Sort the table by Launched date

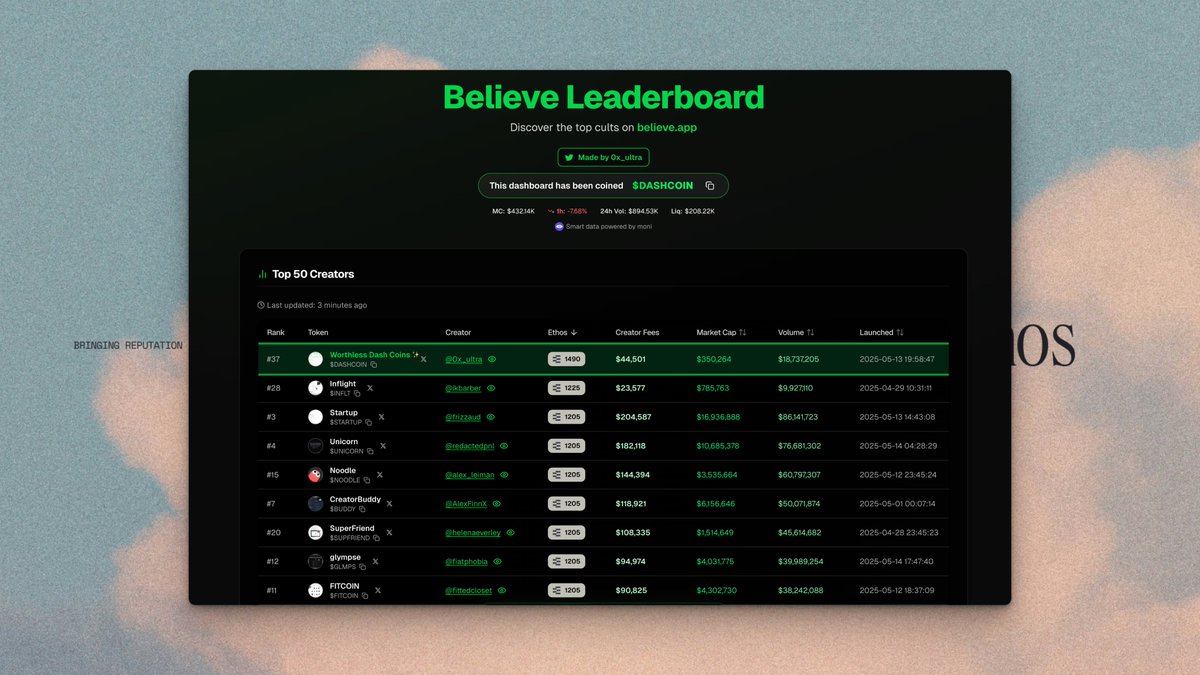coord(882,332)
